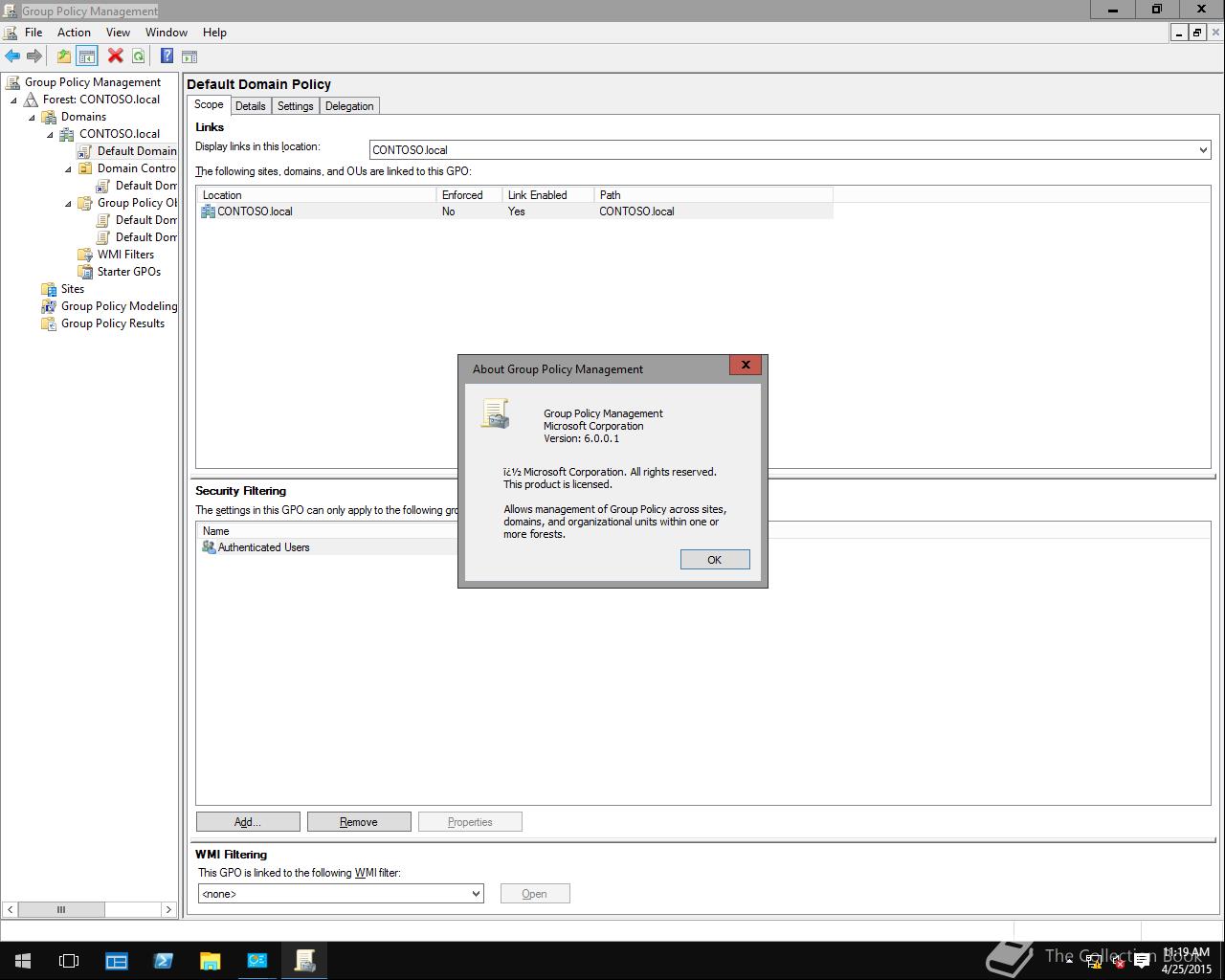Select the Starter GPOs tree item
Viewport: 1225px width, 980px height.
point(129,272)
